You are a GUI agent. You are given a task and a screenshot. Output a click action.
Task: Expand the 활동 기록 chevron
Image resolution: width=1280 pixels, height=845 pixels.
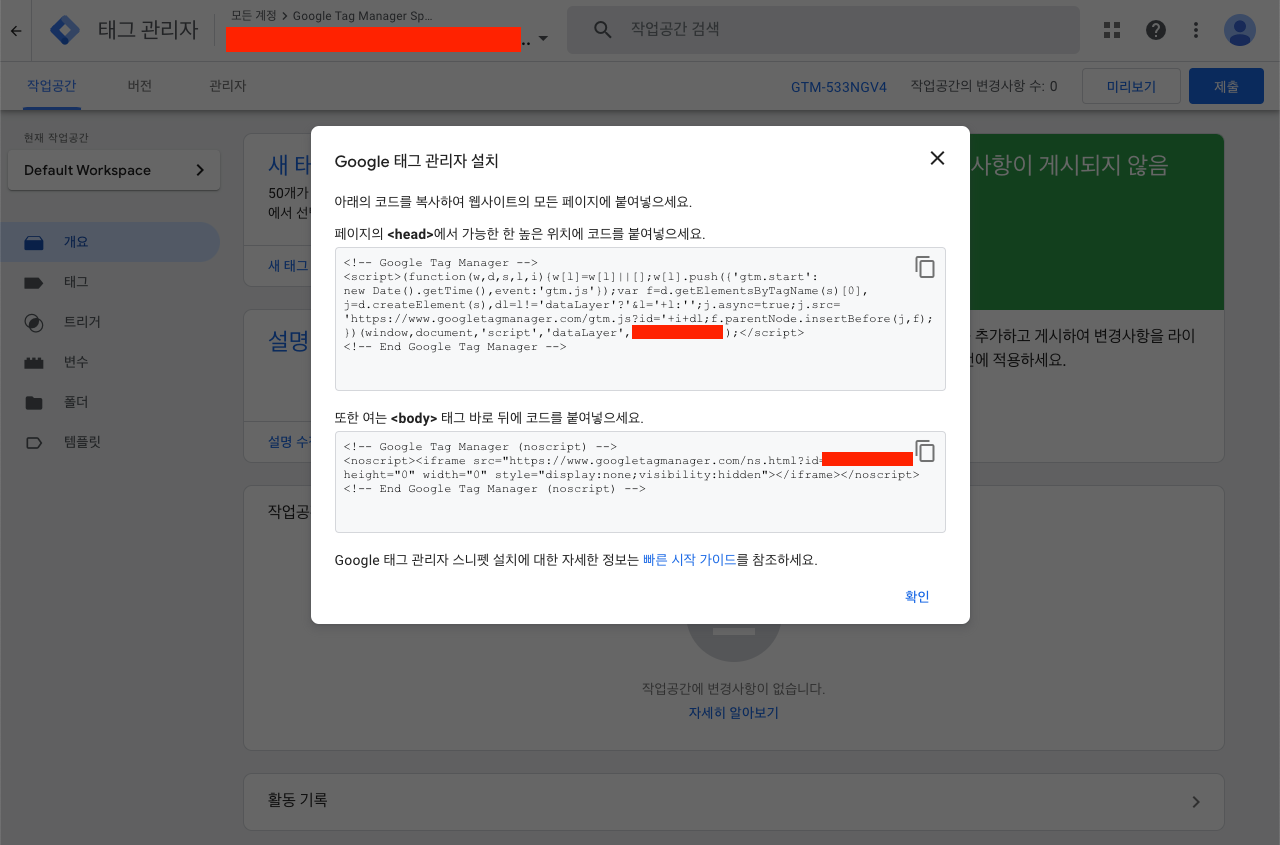click(x=1196, y=801)
